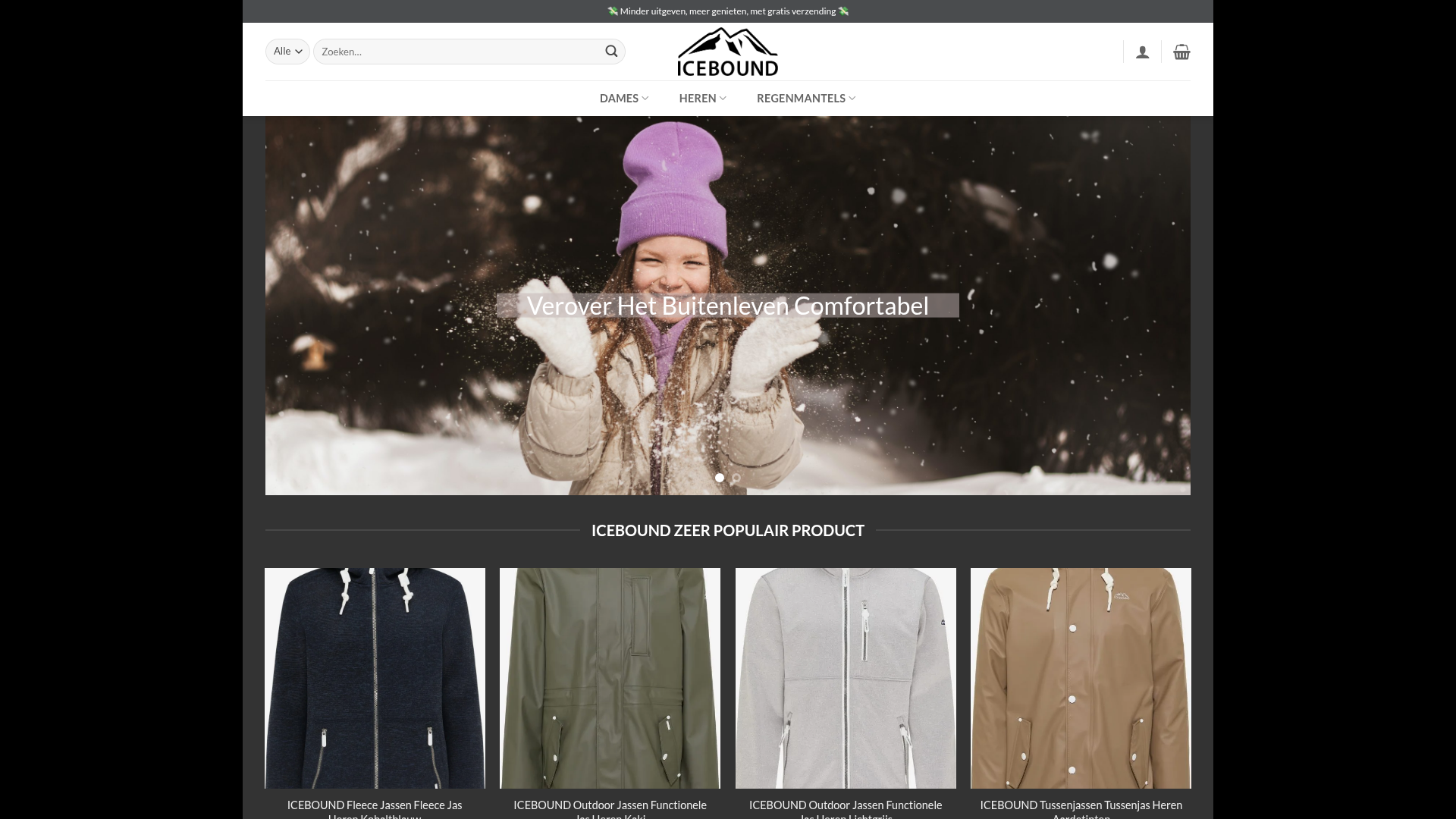Click the ICEBOUND mountain logo
The height and width of the screenshot is (819, 1456).
(x=727, y=52)
